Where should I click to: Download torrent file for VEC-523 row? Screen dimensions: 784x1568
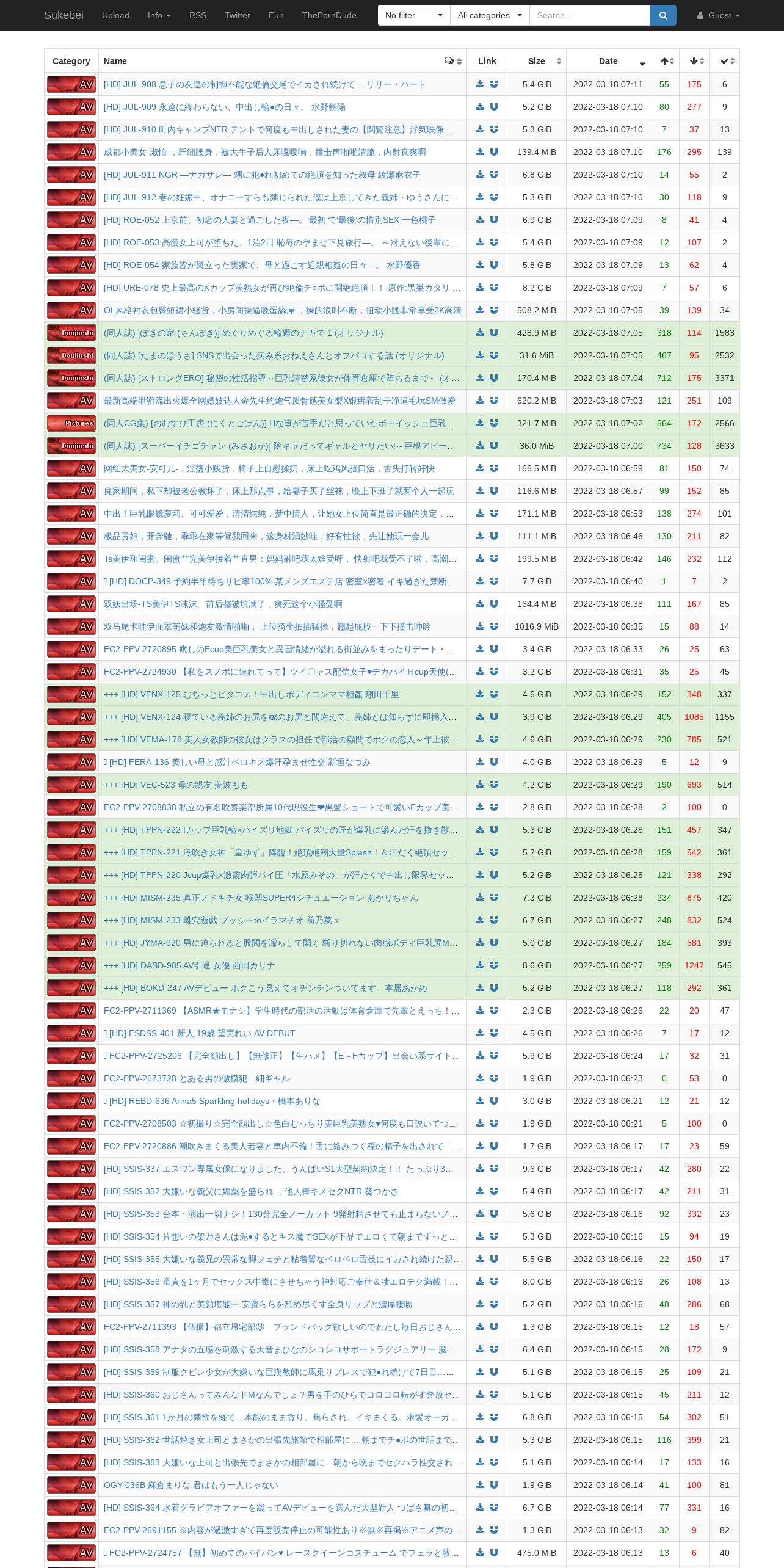point(480,785)
